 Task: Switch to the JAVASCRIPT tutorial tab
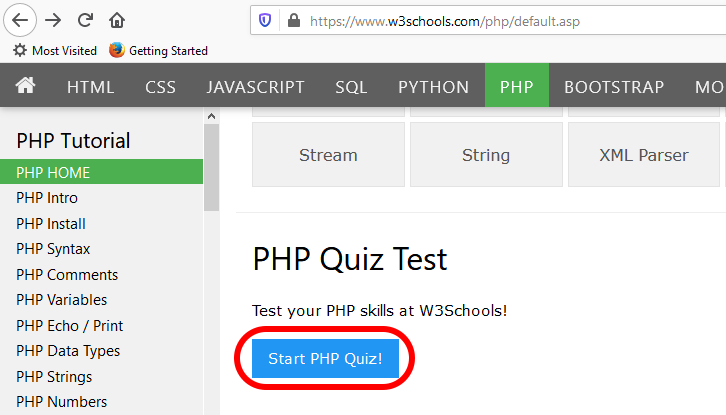[x=255, y=87]
